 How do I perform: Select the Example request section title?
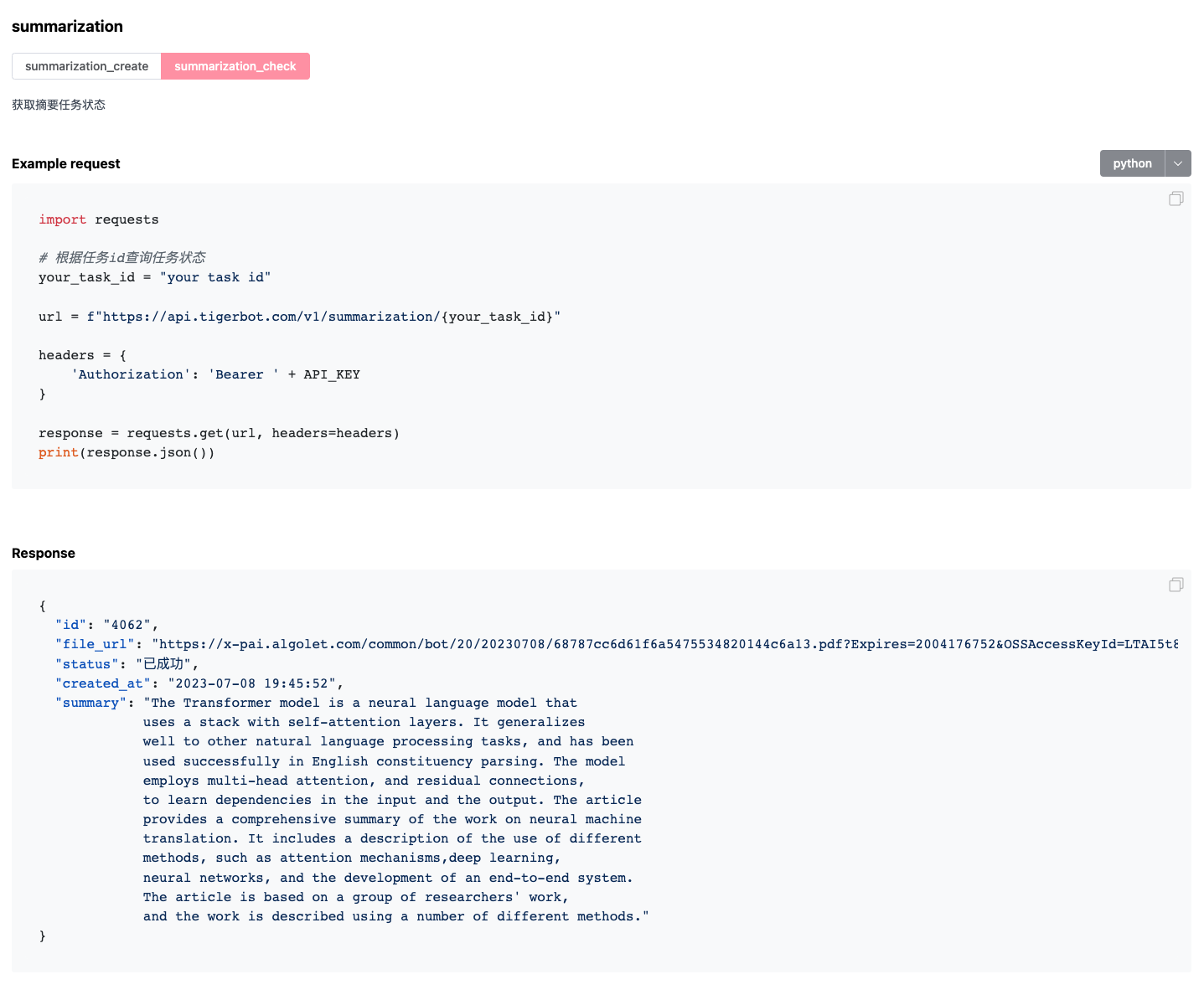(65, 163)
